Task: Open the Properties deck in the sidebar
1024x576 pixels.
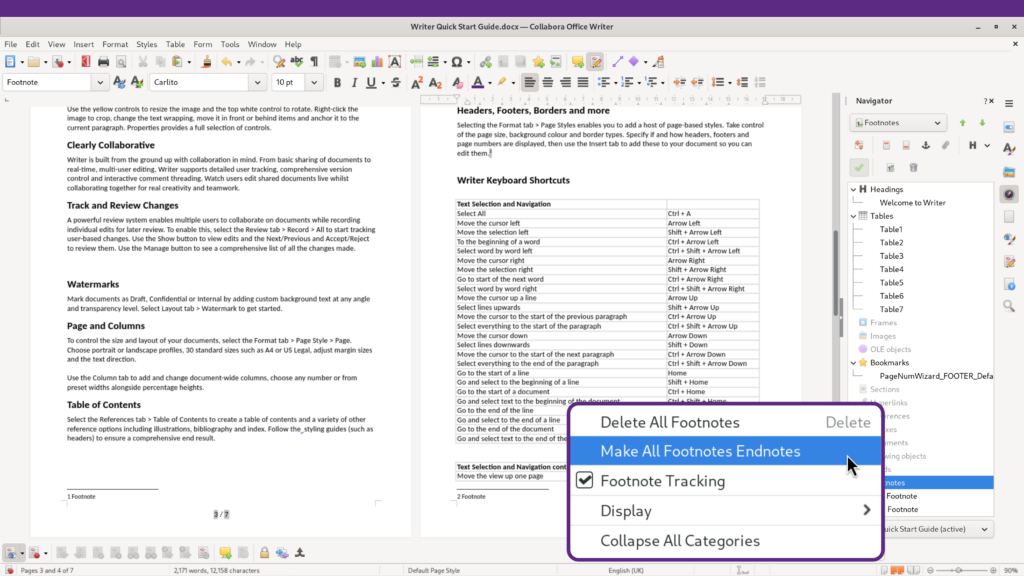Action: [1009, 127]
